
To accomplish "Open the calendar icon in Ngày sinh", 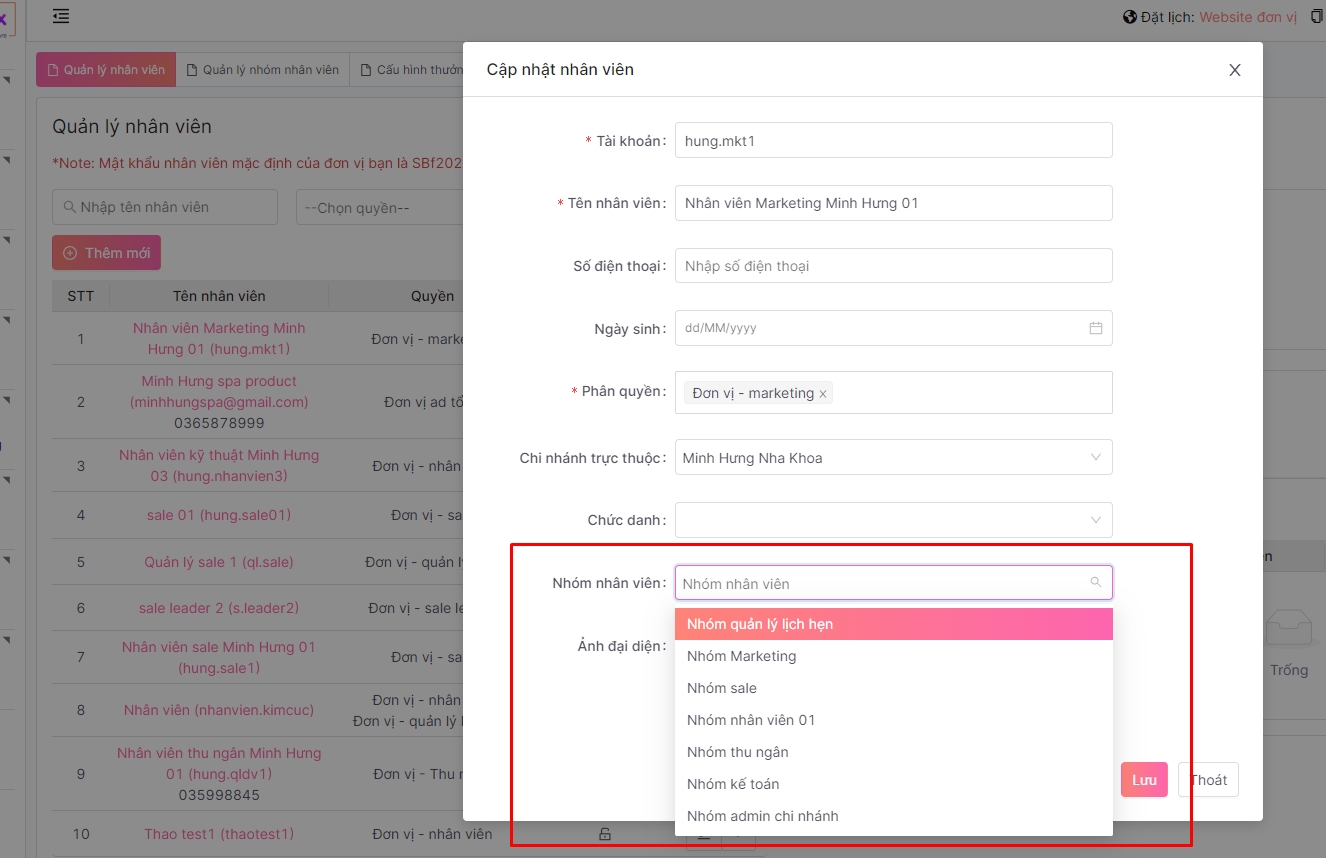I will point(1095,328).
